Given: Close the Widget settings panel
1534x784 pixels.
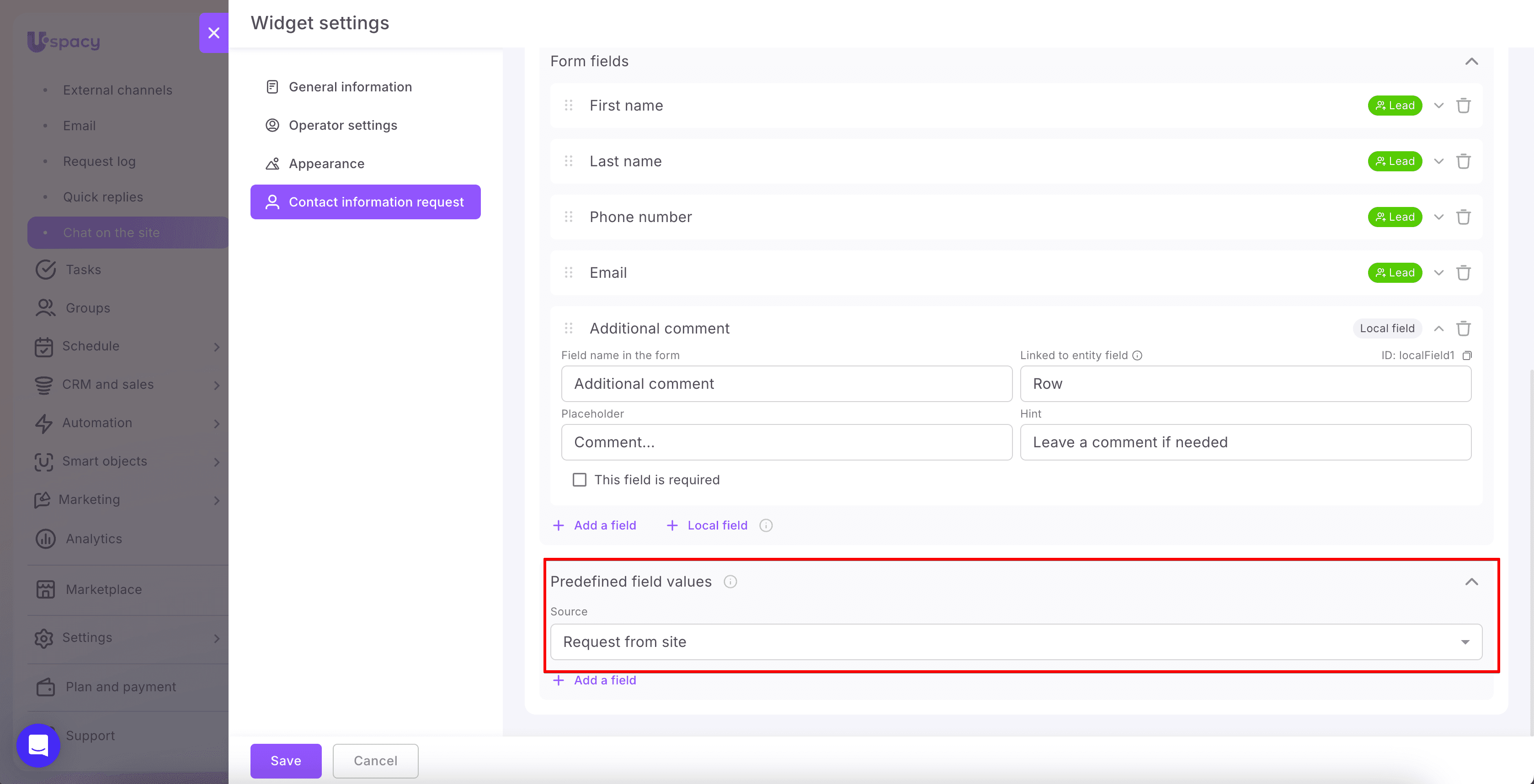Looking at the screenshot, I should (214, 33).
